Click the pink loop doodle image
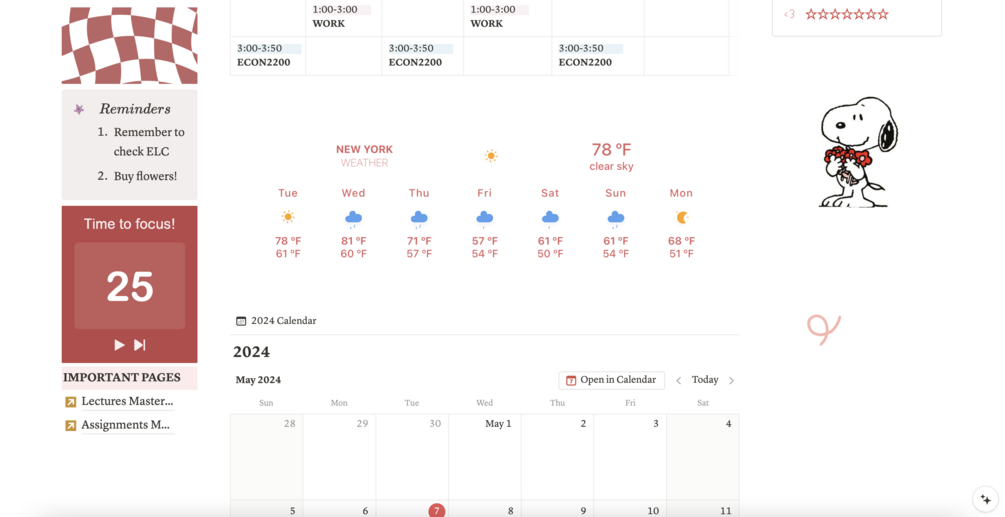Image resolution: width=1005 pixels, height=517 pixels. (x=824, y=329)
